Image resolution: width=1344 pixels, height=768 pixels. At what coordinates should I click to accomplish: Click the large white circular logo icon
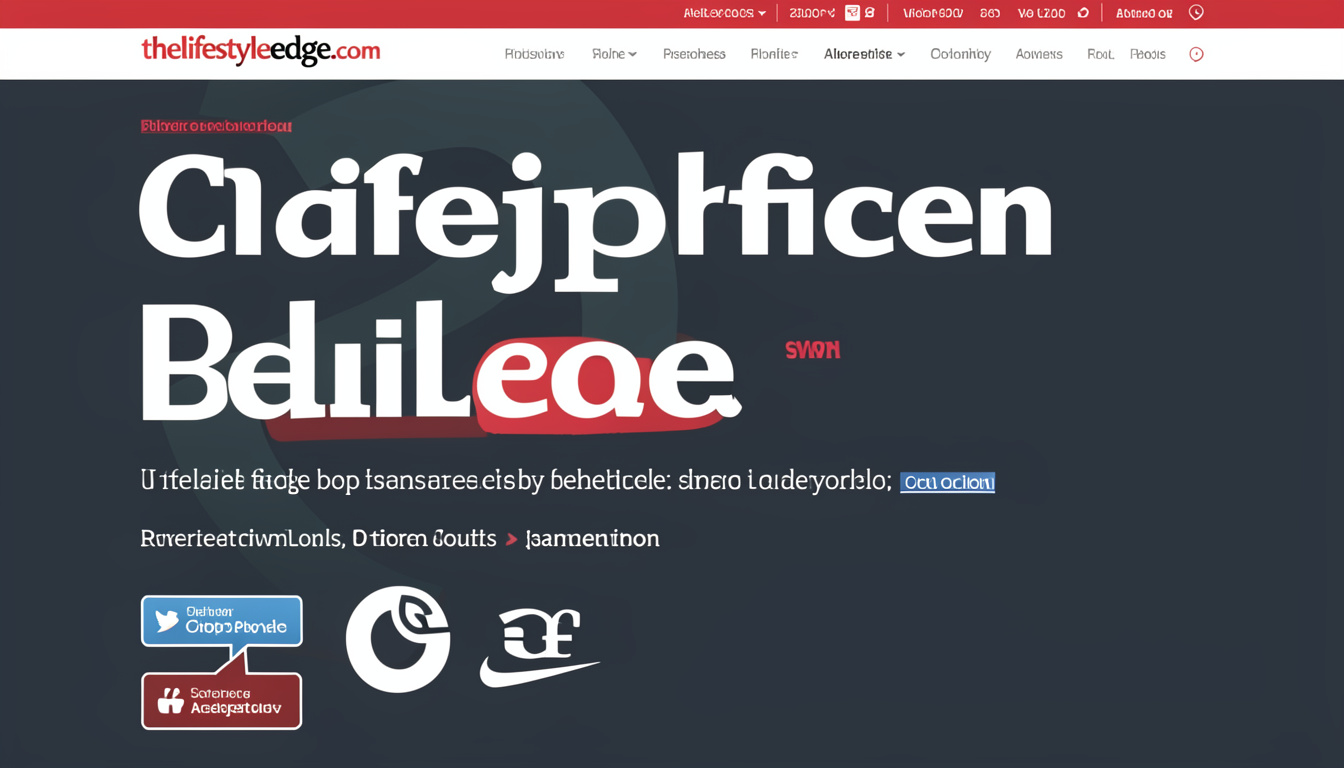point(398,639)
